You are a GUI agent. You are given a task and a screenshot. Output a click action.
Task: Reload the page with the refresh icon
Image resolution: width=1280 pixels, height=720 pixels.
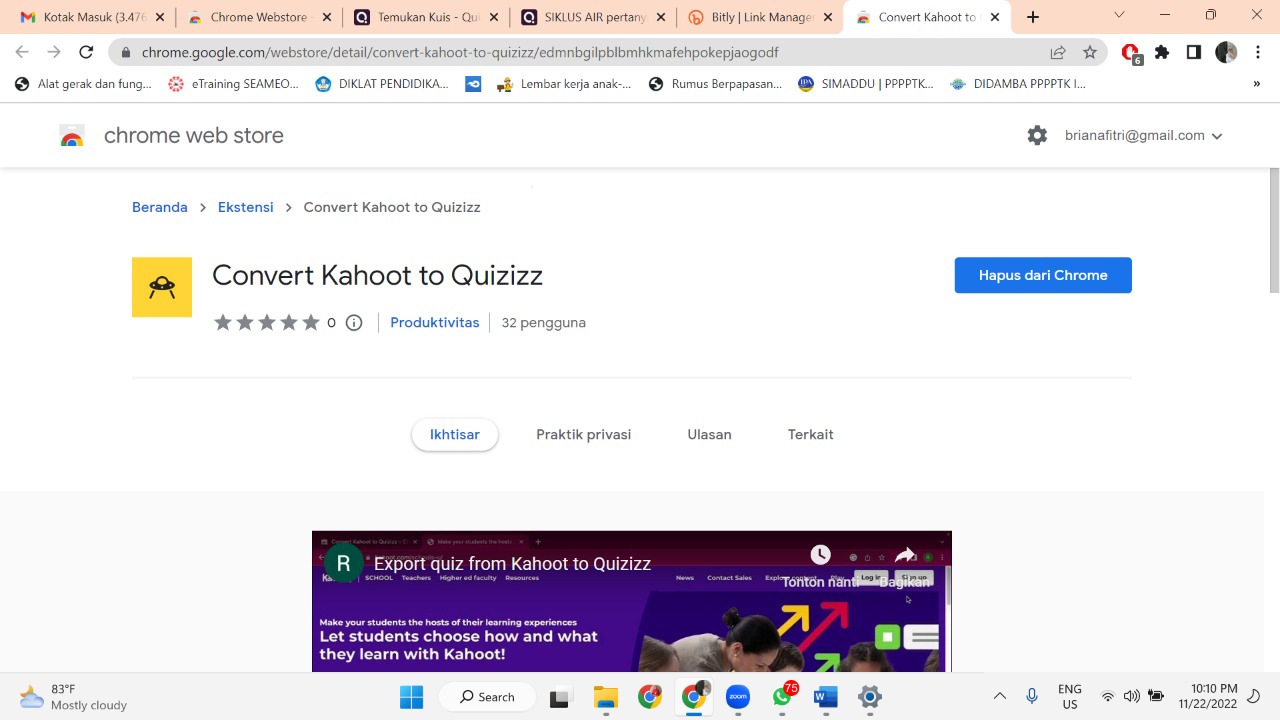[86, 52]
